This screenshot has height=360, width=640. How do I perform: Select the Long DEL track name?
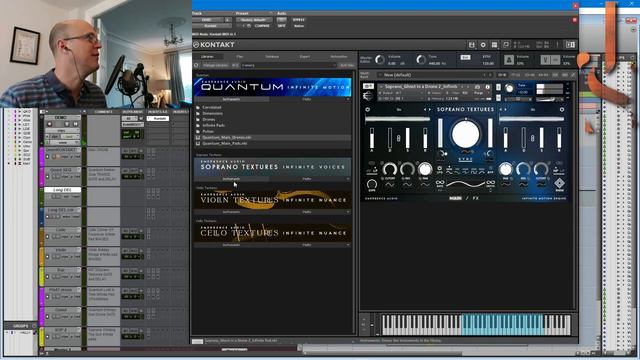(x=62, y=190)
